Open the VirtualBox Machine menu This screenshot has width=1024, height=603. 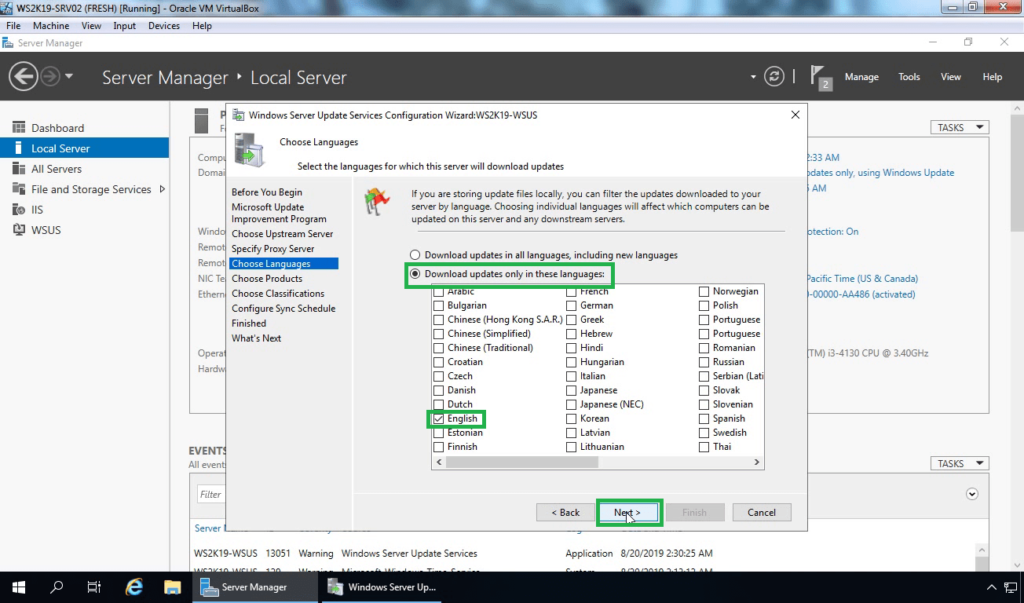pos(51,25)
